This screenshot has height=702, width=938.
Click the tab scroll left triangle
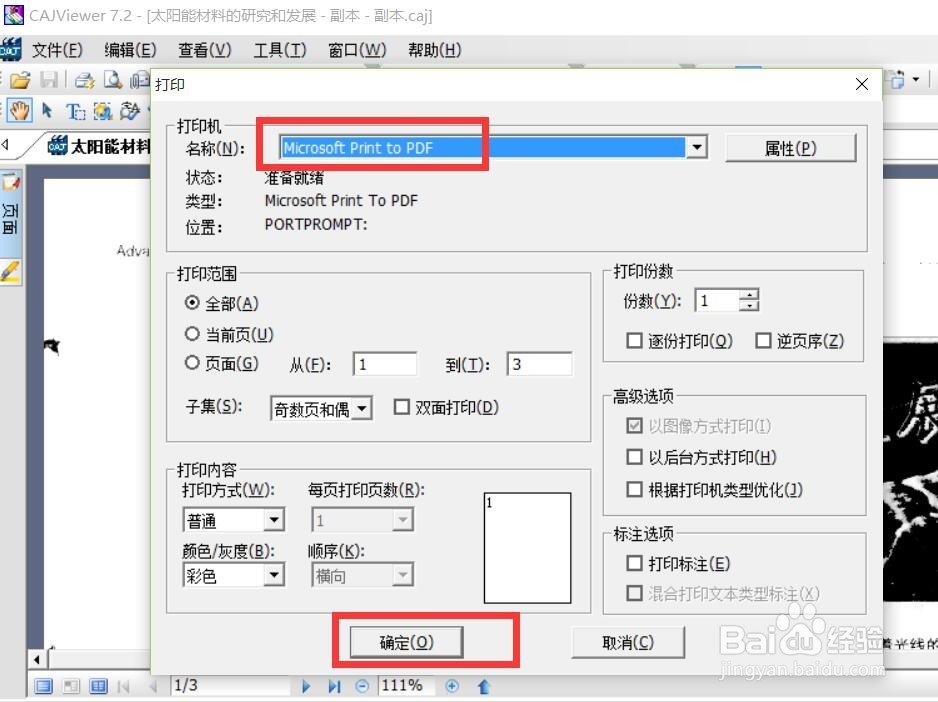click(x=6, y=144)
